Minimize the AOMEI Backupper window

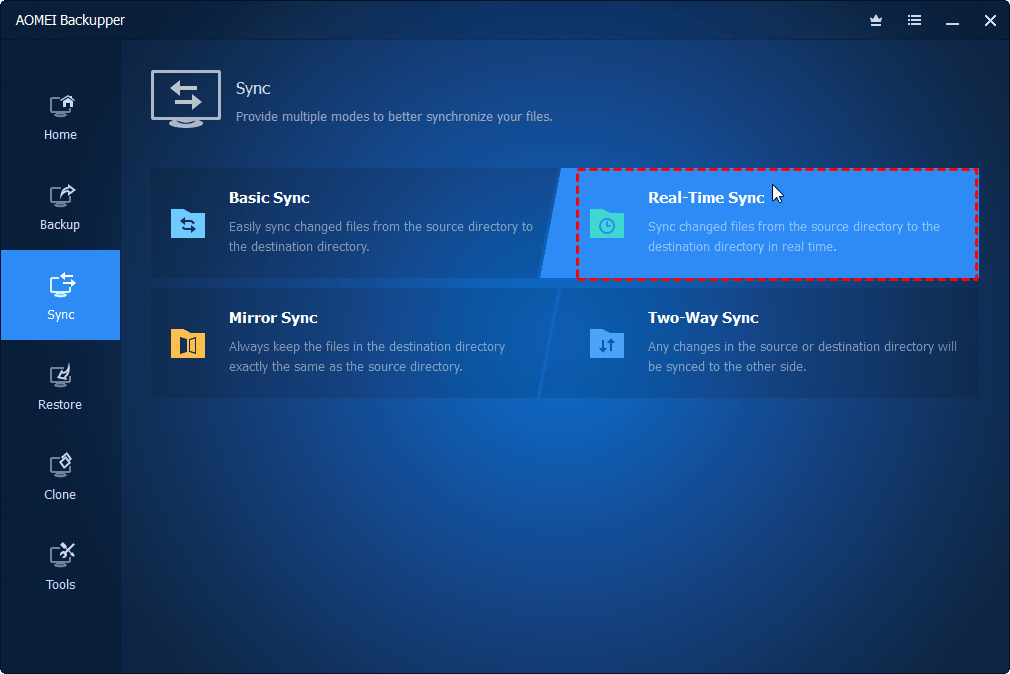(952, 20)
